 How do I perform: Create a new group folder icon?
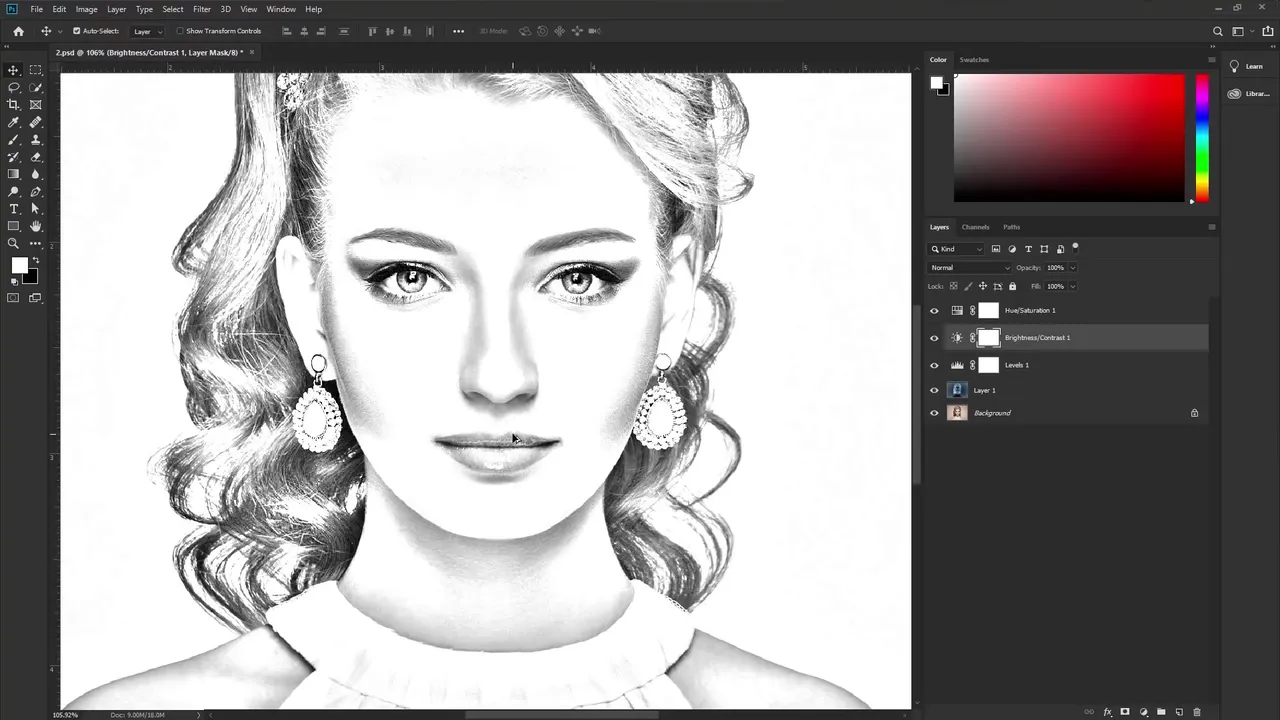click(x=1161, y=712)
